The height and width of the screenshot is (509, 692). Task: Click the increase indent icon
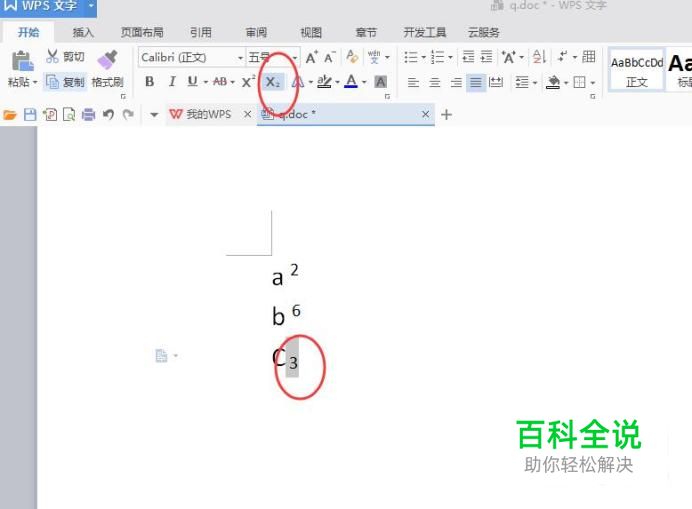tap(486, 57)
